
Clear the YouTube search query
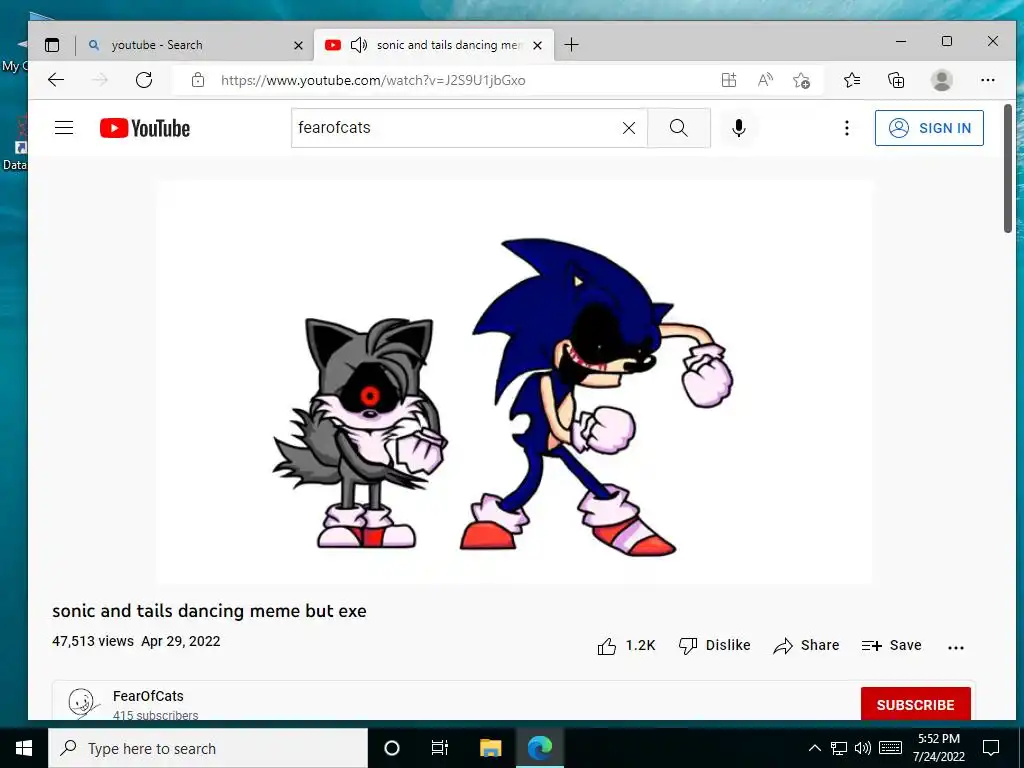[629, 128]
